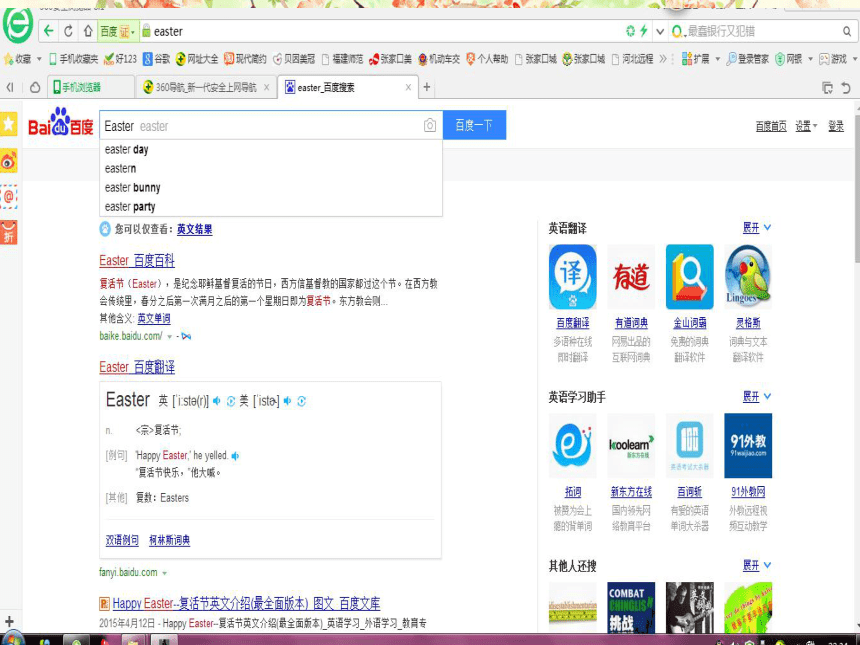Play the example sentence audio
Image resolution: width=860 pixels, height=645 pixels.
235,456
